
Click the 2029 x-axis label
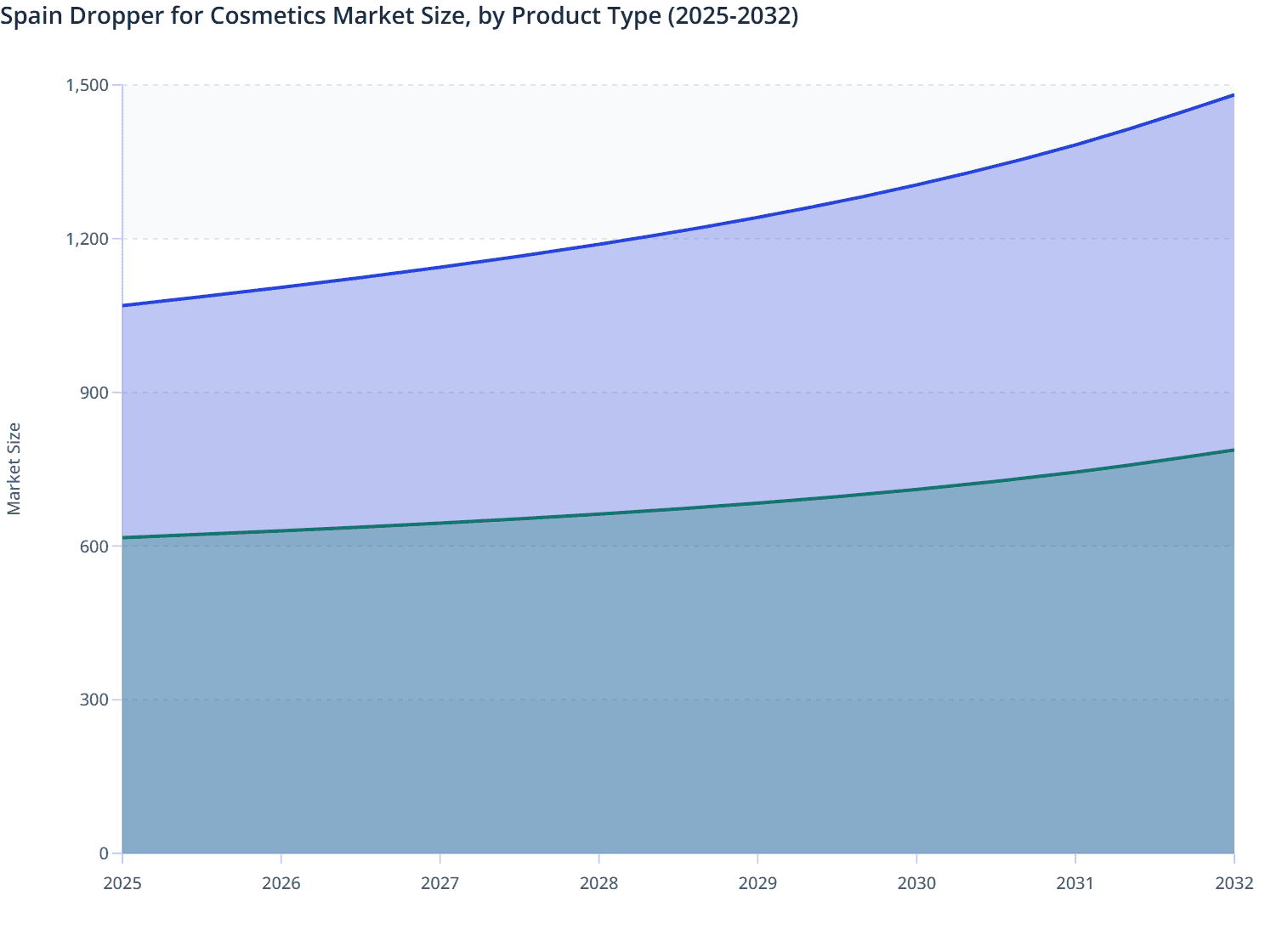tap(758, 884)
